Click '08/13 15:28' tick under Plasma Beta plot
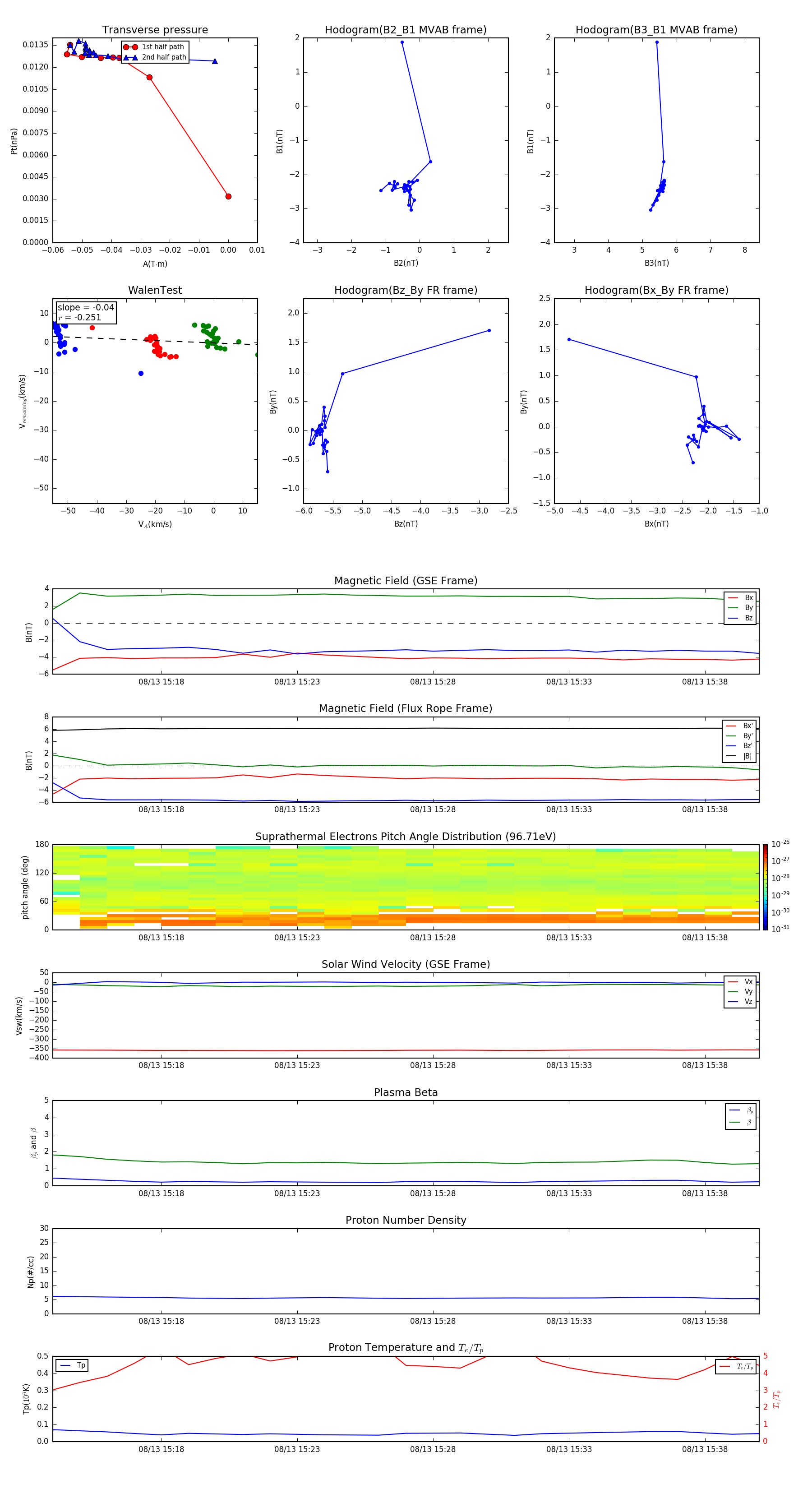This screenshot has height=1489, width=812. [433, 1193]
